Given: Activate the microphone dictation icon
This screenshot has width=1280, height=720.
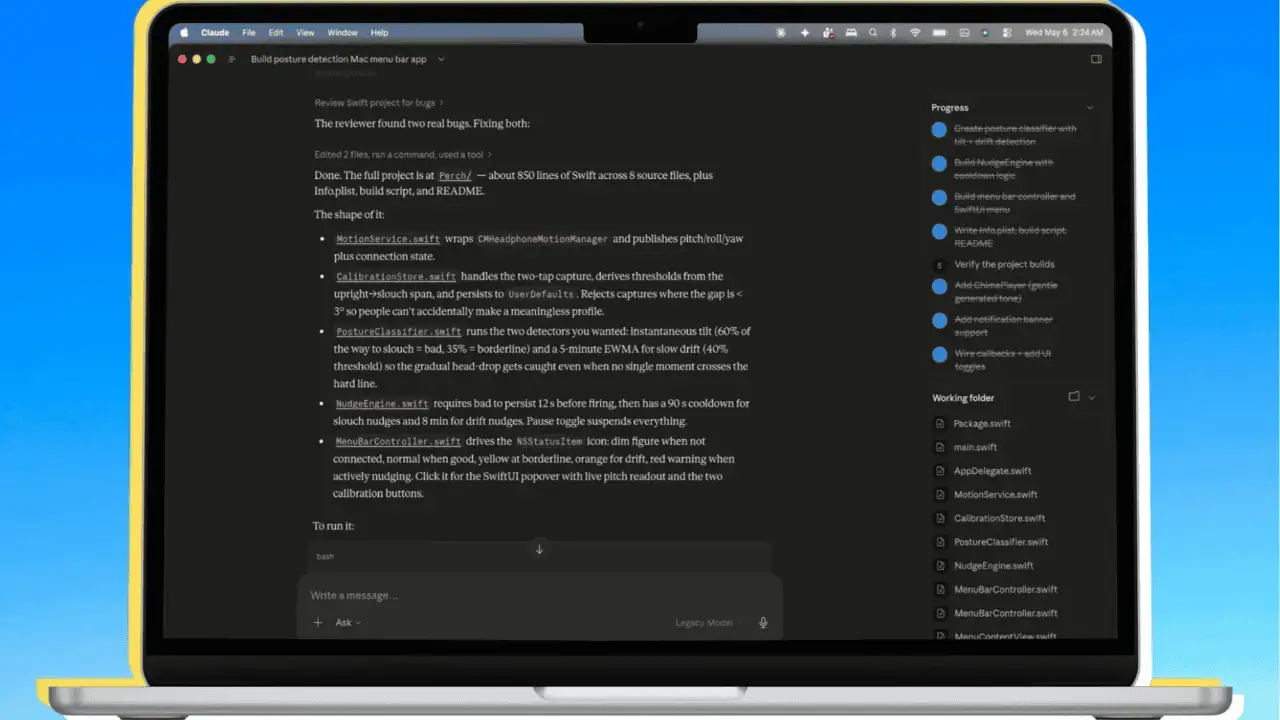Looking at the screenshot, I should point(763,622).
